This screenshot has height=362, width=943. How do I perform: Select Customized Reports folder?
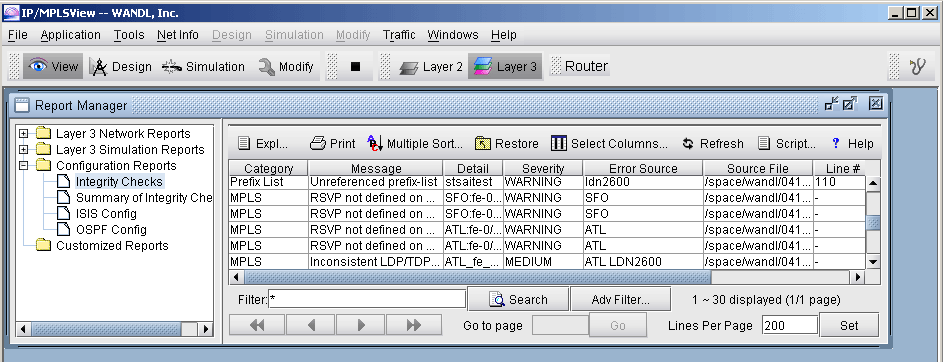pyautogui.click(x=112, y=245)
